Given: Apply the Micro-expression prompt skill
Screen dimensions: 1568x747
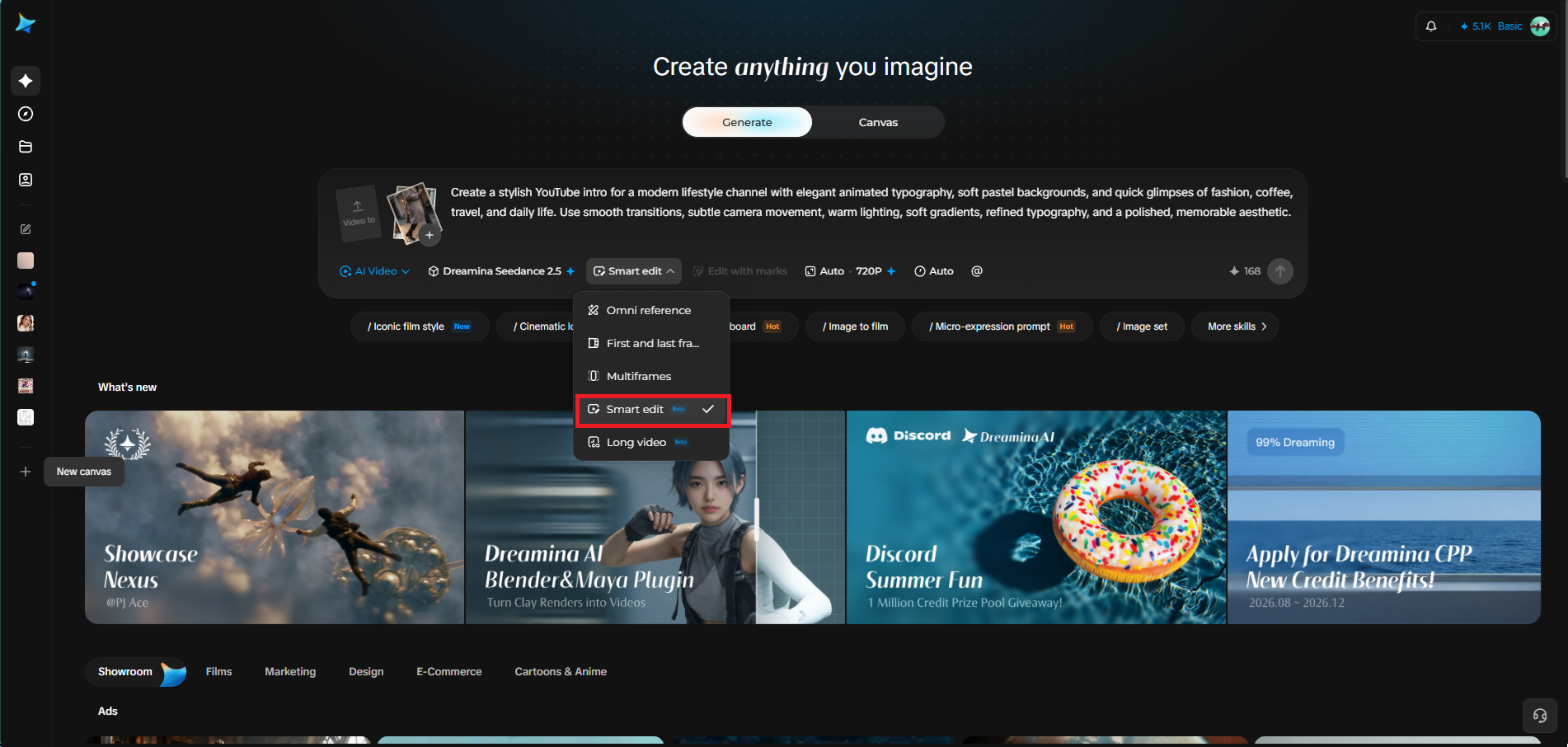Looking at the screenshot, I should click(x=1002, y=327).
